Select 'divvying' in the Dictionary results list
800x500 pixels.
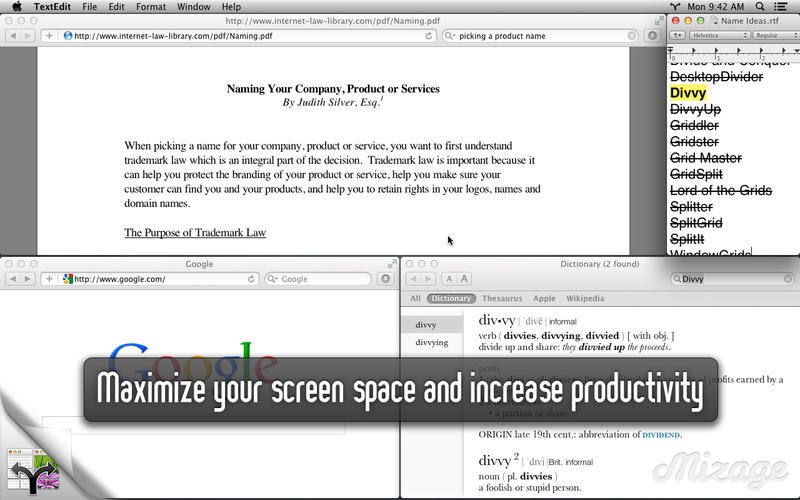coord(432,342)
